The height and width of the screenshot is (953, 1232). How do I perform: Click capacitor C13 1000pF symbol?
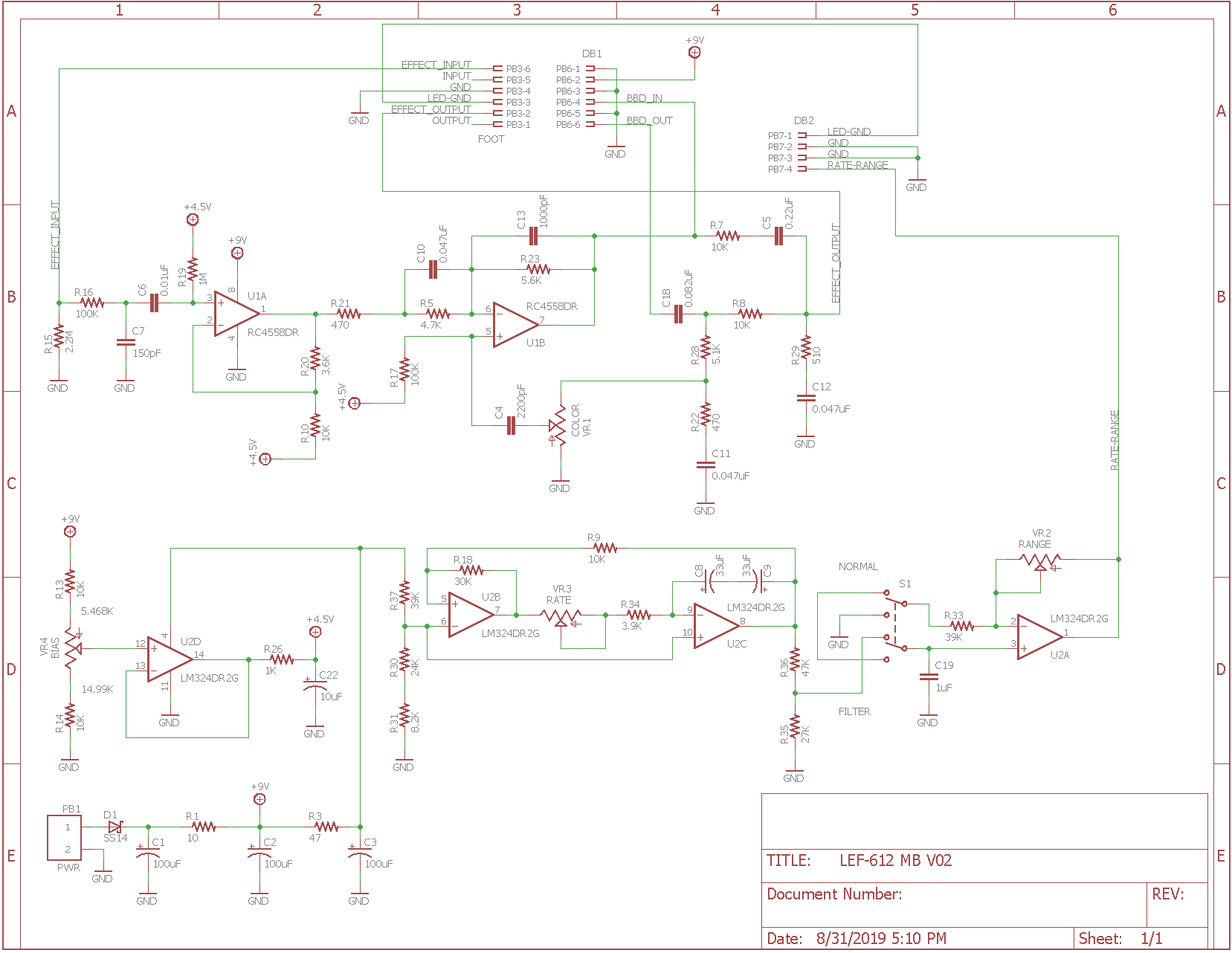(x=532, y=236)
